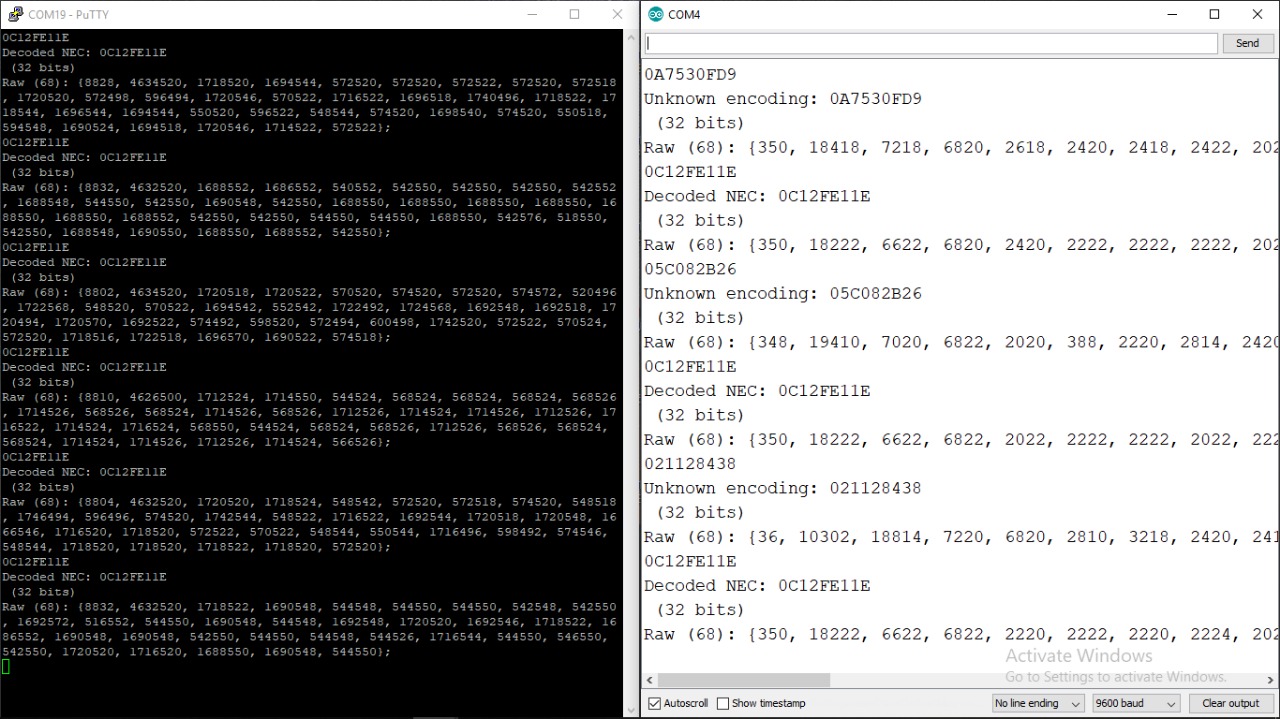Expand the line ending combo box arrow
The height and width of the screenshot is (719, 1280).
pyautogui.click(x=1077, y=703)
